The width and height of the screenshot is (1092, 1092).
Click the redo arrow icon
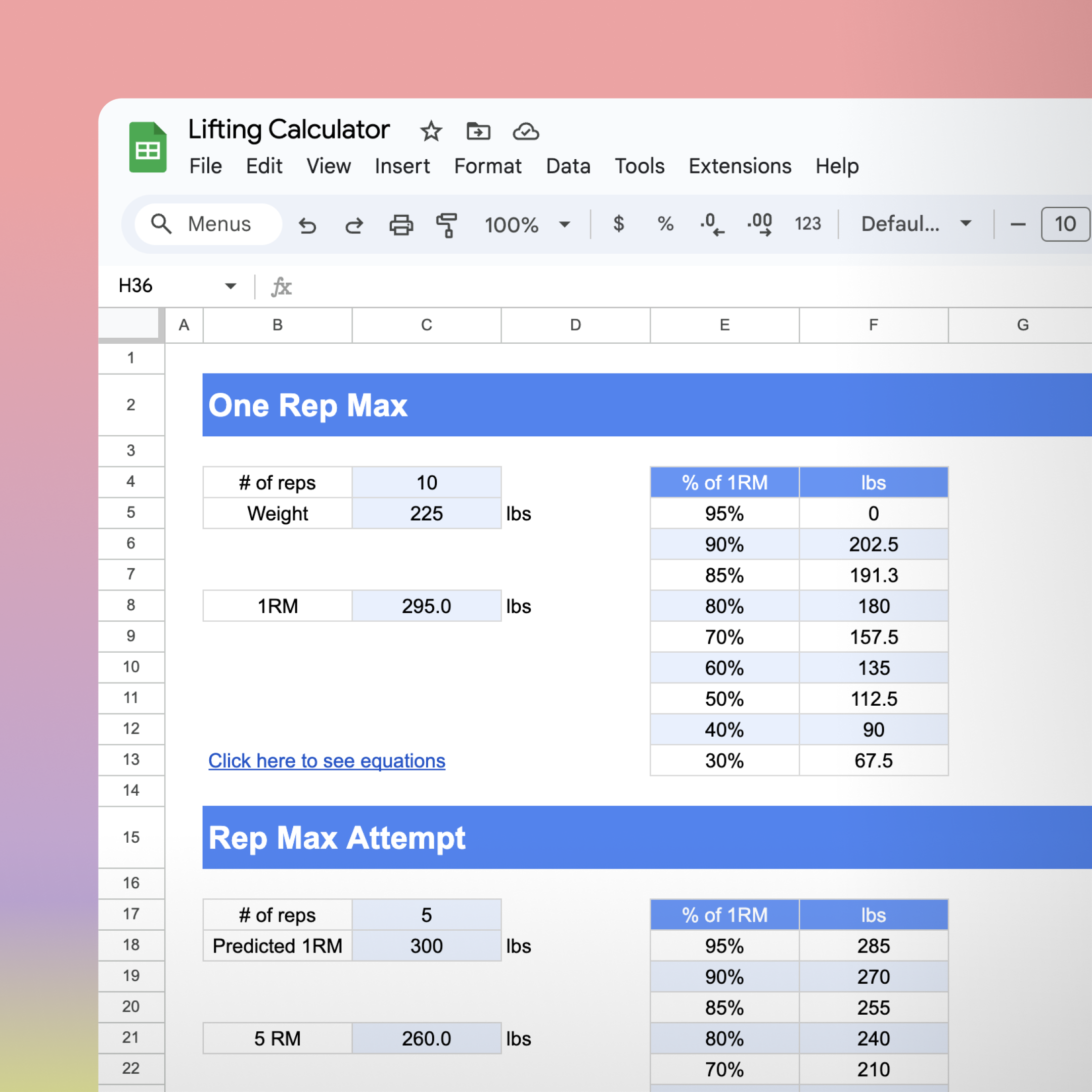[x=354, y=225]
